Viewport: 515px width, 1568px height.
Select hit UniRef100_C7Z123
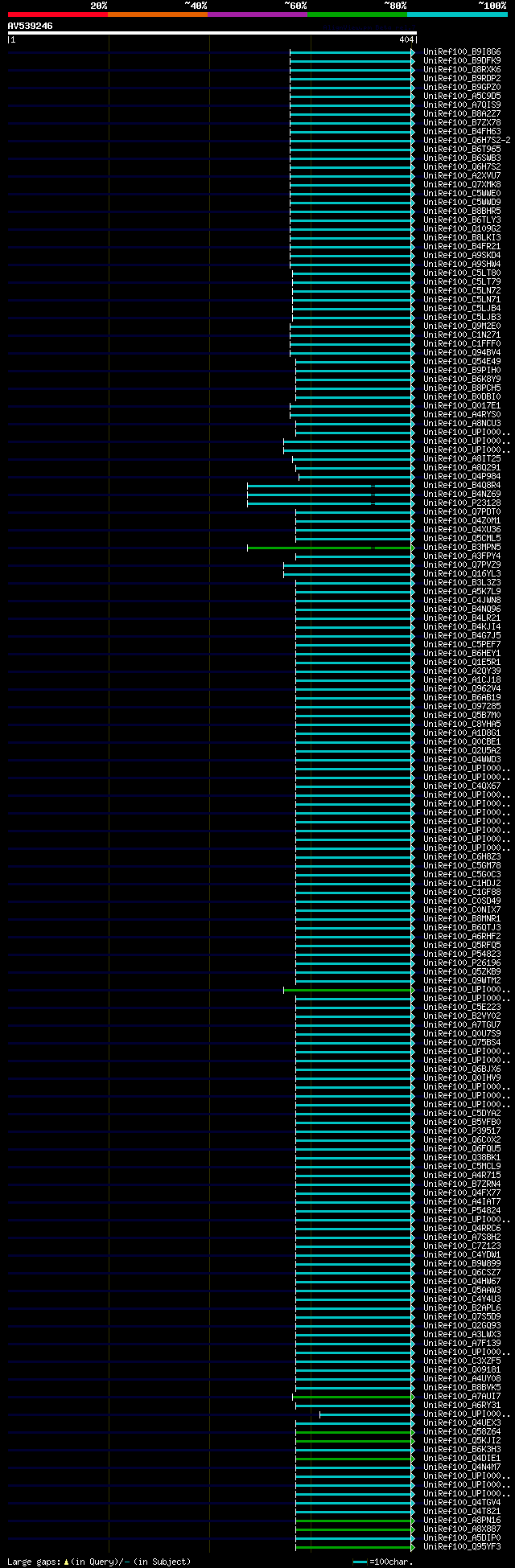click(x=462, y=1246)
